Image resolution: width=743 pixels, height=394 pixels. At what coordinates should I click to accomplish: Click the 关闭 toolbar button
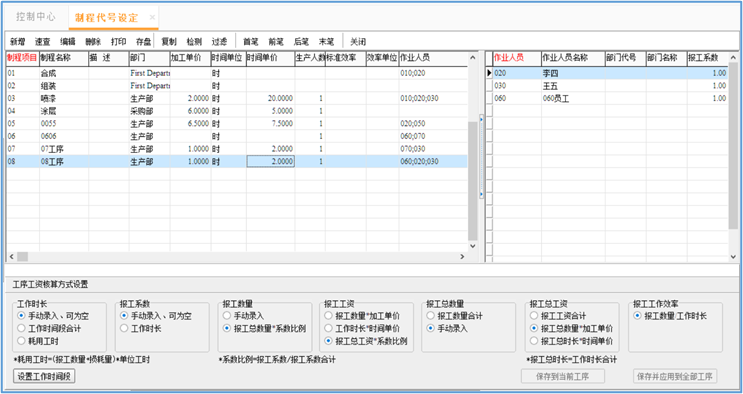pos(358,42)
